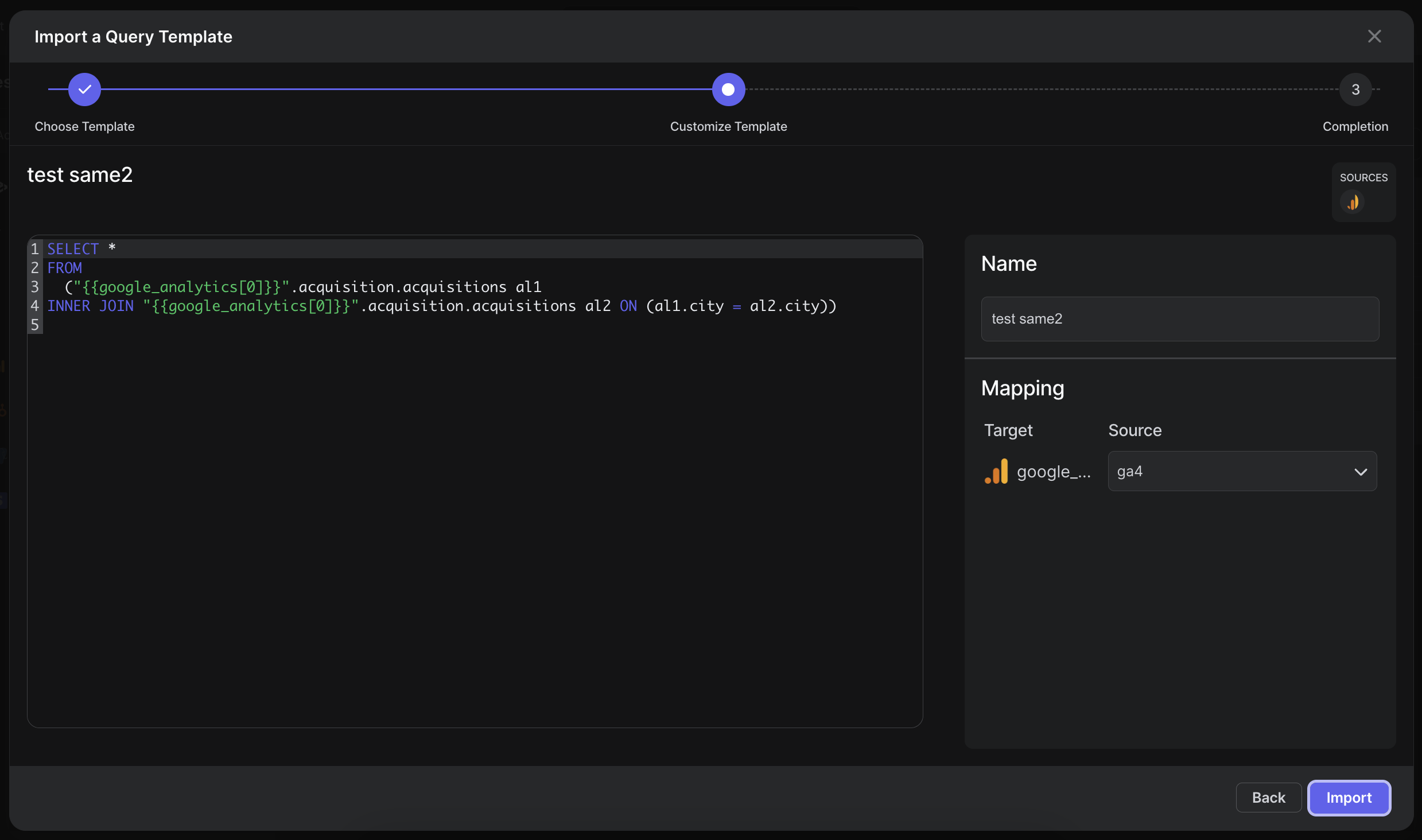Screen dimensions: 1422x840
Task: Click the step 3 Completion circle
Action: [x=1355, y=90]
